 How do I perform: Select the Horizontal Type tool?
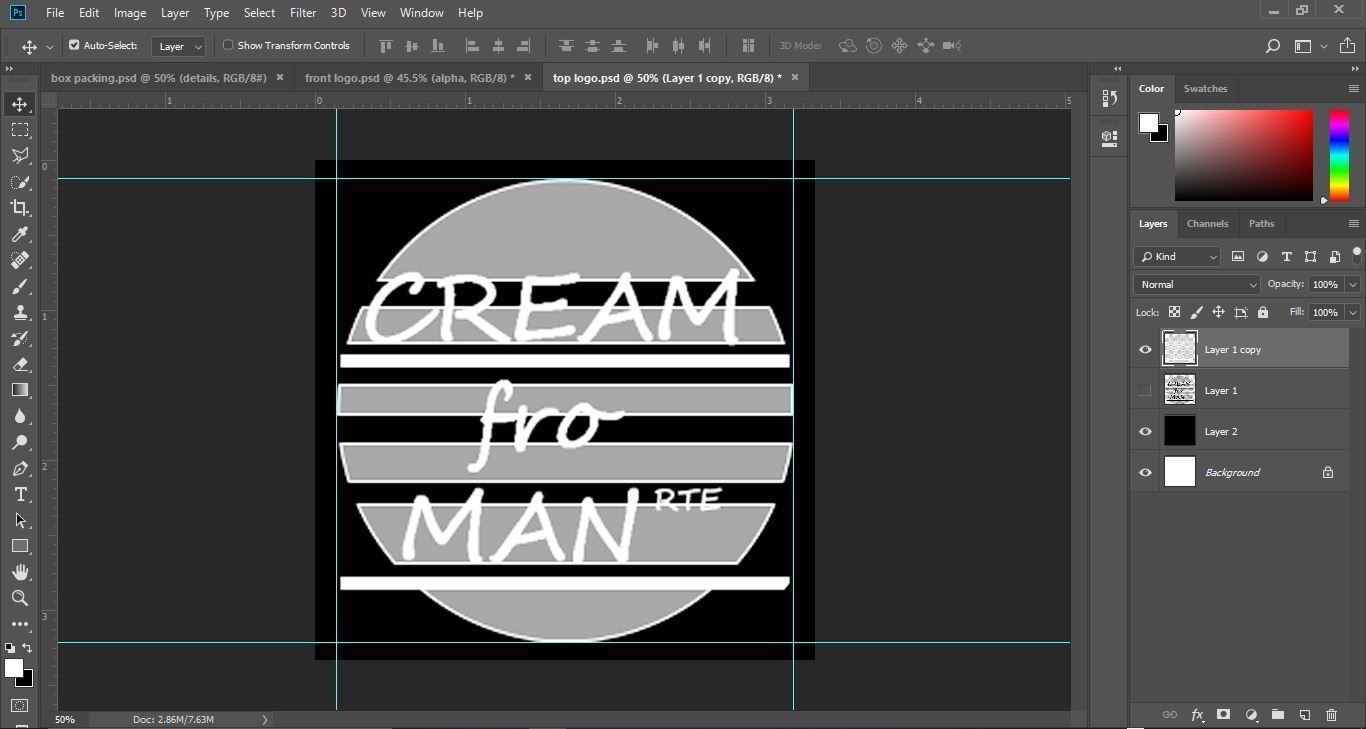[x=20, y=494]
